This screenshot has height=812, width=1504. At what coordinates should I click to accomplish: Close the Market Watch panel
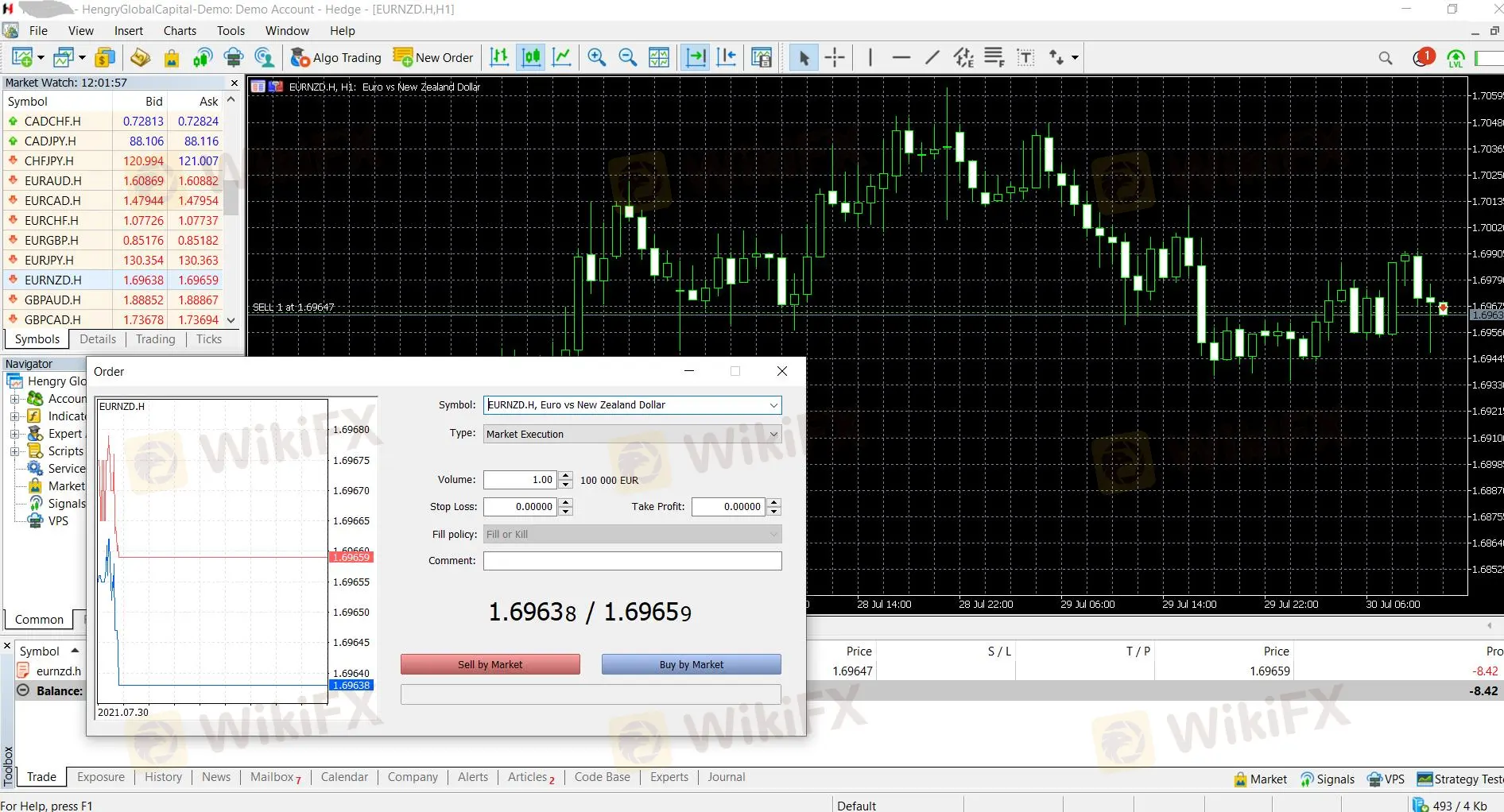click(234, 83)
